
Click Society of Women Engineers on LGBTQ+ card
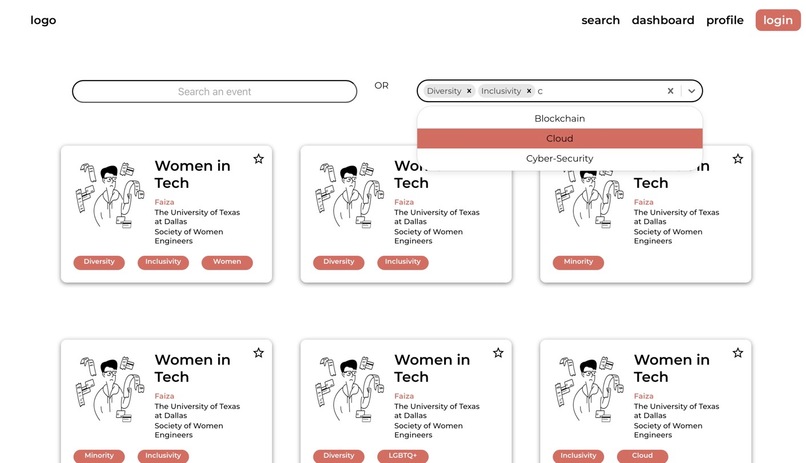[428, 430]
